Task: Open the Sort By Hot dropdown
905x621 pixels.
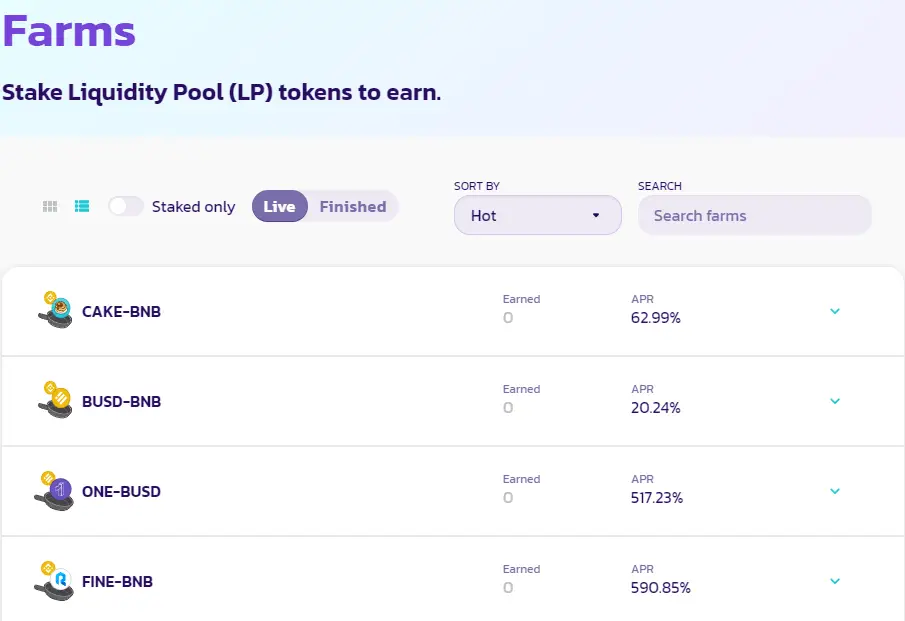Action: 537,215
